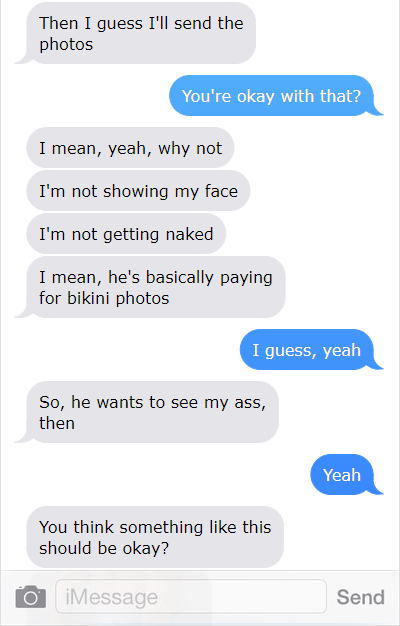Select the short "Yeah" blue reply bubble
Screen dimensions: 400x626
(x=342, y=475)
